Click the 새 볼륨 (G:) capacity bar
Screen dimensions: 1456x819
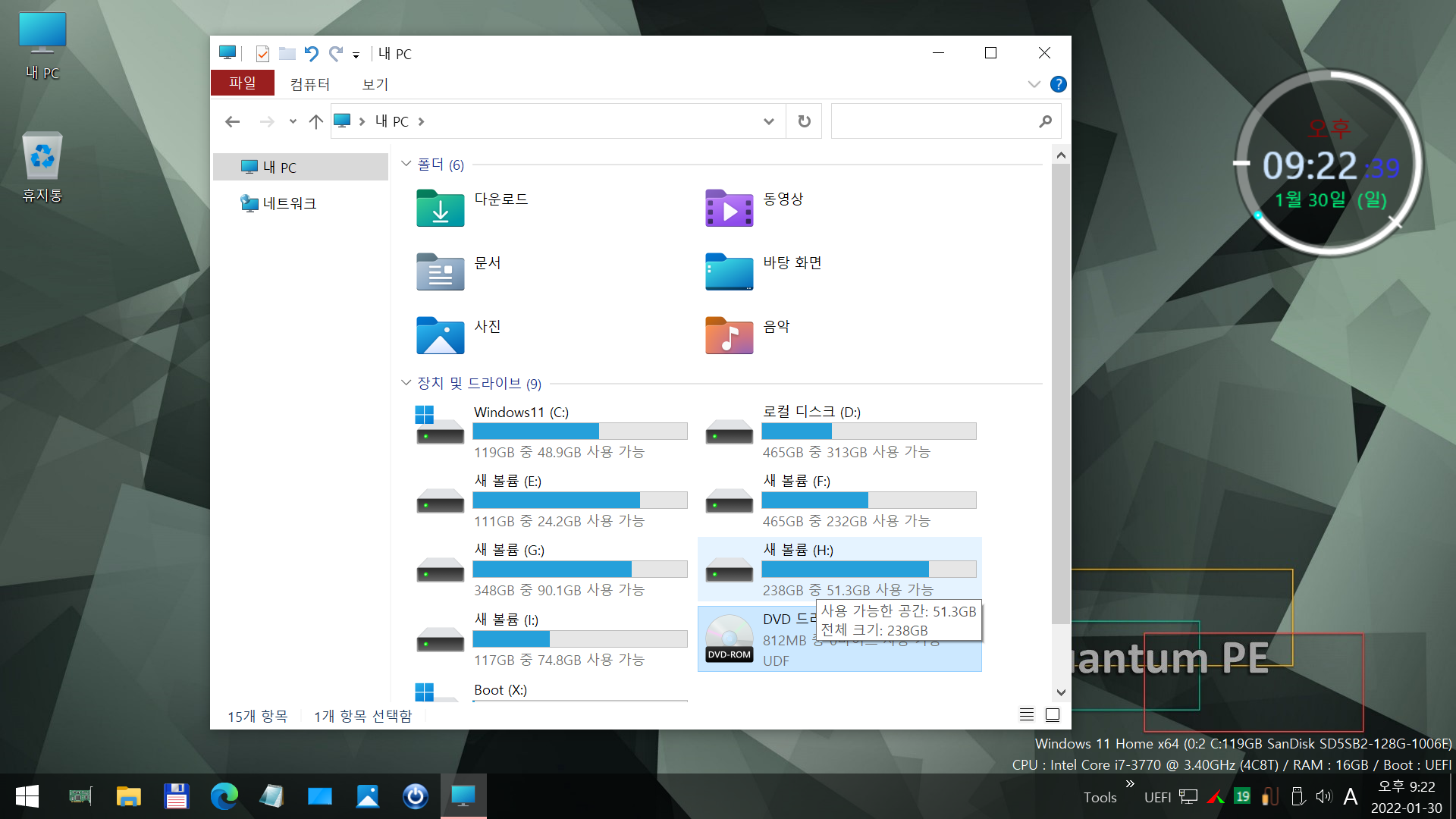point(580,570)
